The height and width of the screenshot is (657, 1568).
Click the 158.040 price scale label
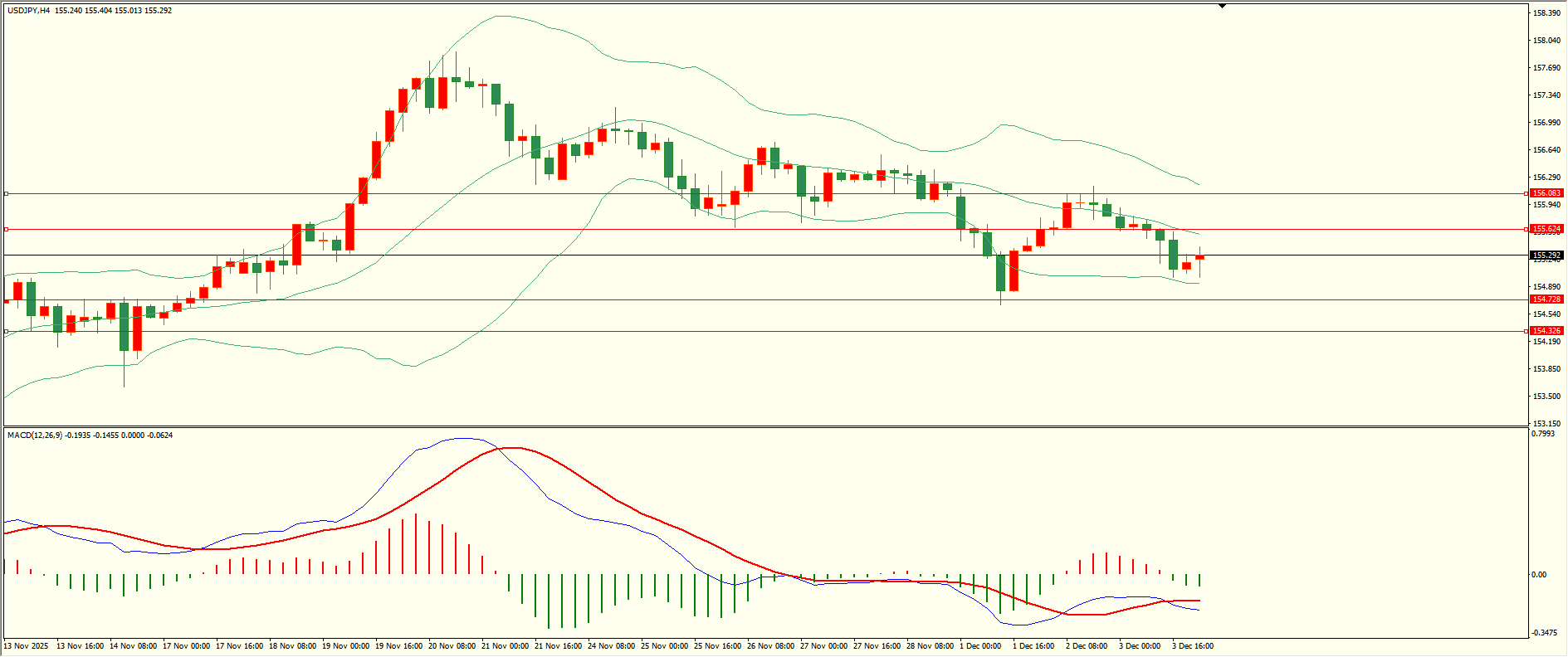coord(1546,41)
